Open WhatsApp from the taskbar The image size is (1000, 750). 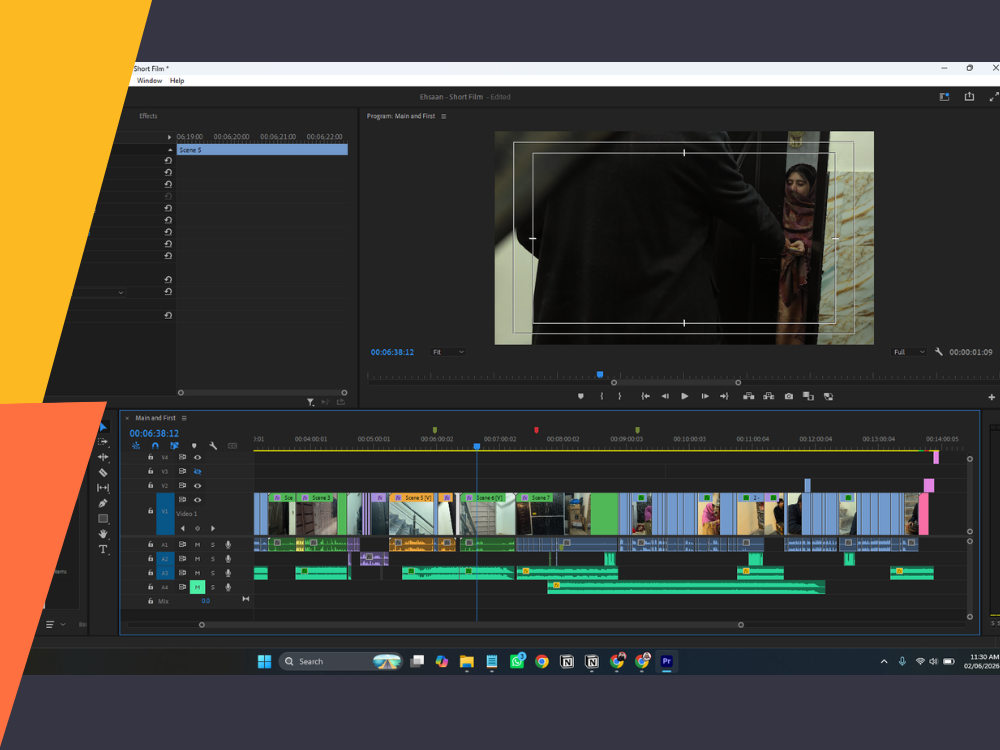click(517, 661)
